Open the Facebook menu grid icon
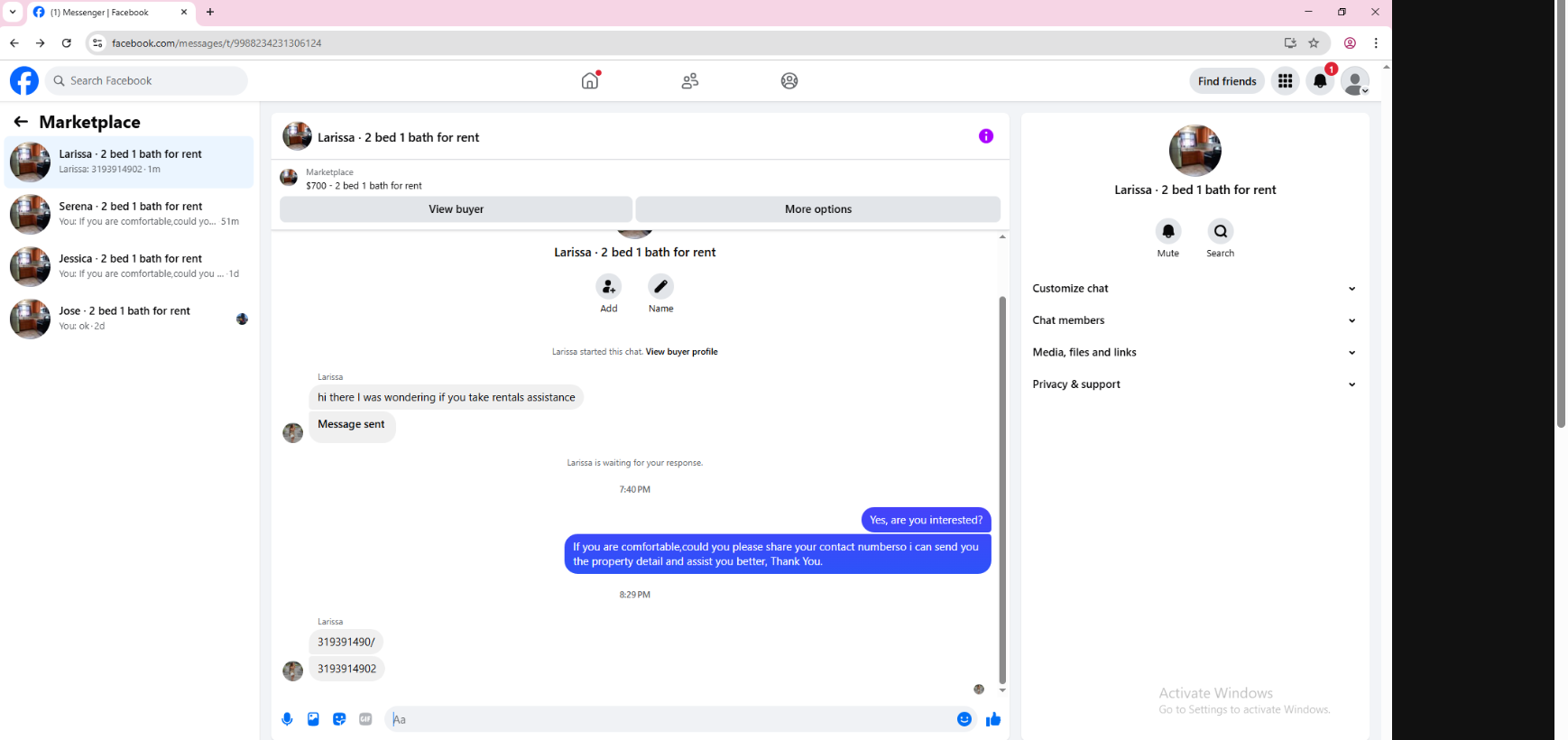Screen dimensions: 1568x740 [x=1285, y=81]
